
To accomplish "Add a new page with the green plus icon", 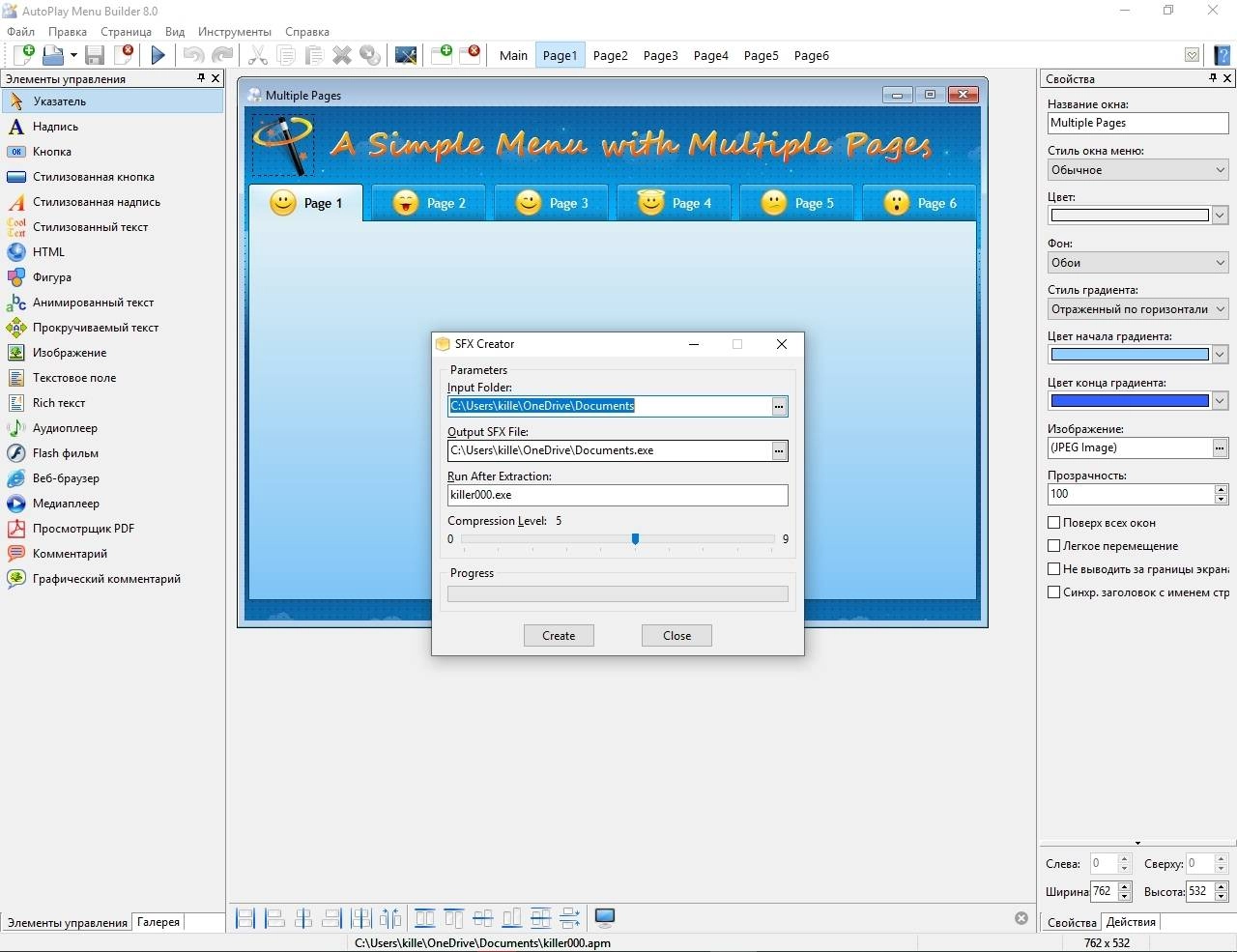I will point(442,54).
